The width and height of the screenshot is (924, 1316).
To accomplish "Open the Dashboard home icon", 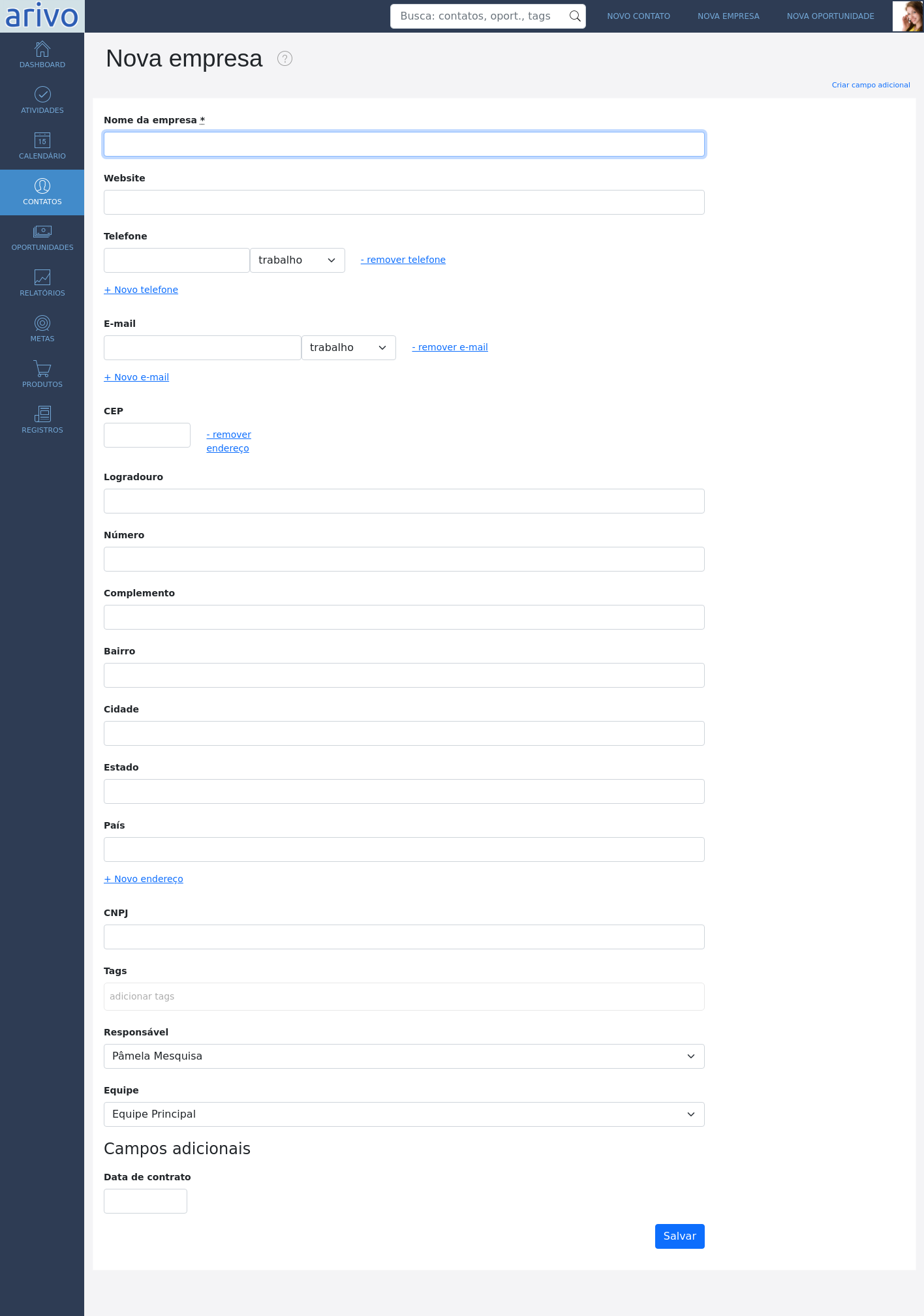I will click(42, 49).
